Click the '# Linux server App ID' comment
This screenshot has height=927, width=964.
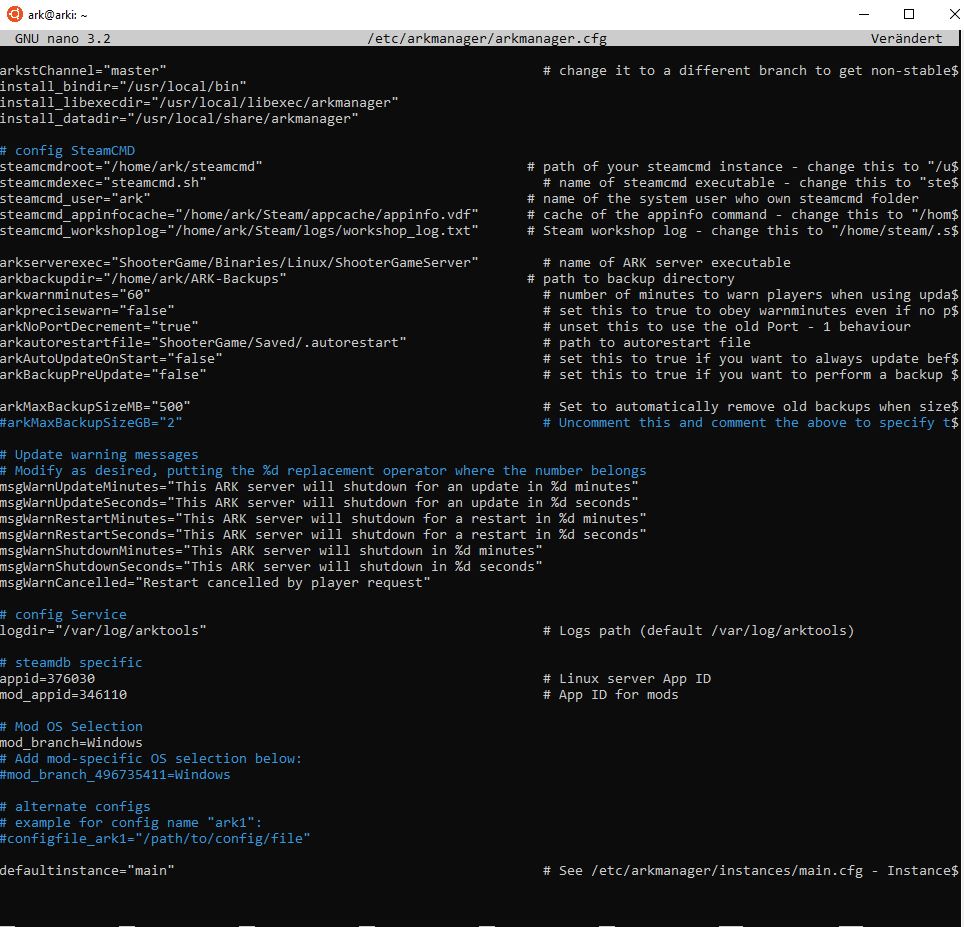click(x=627, y=678)
